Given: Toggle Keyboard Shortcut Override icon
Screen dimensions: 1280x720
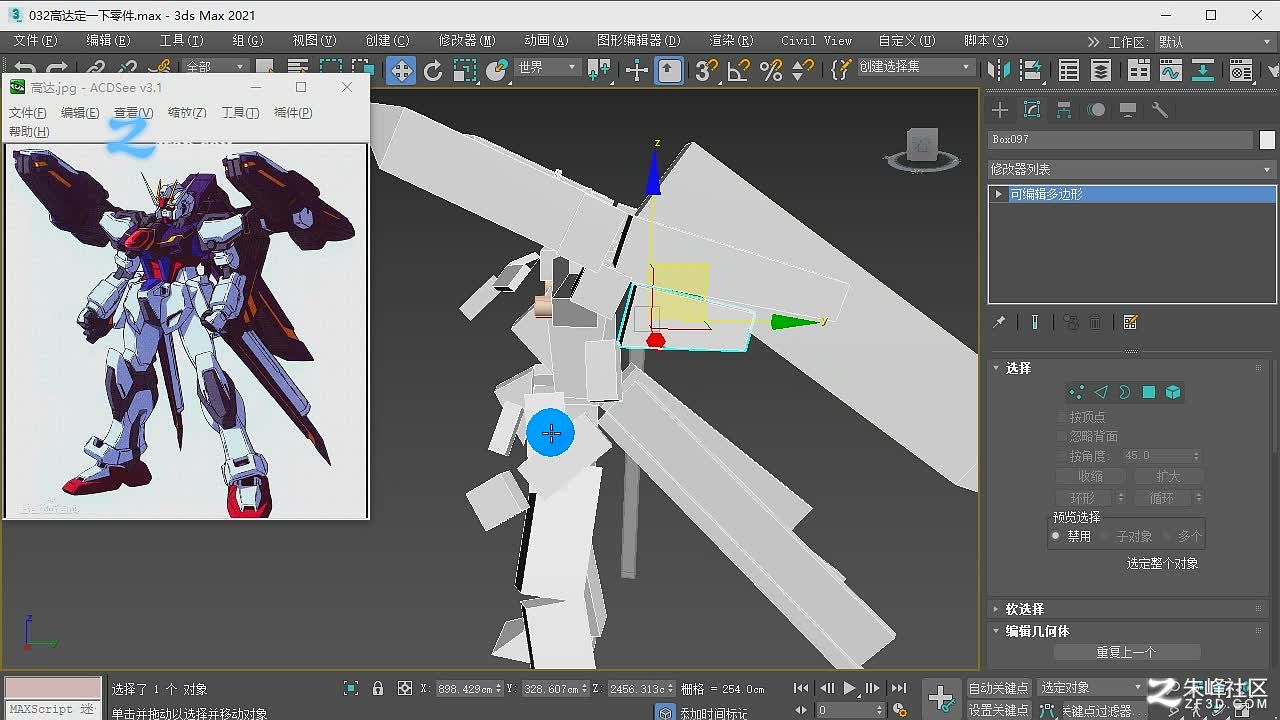Looking at the screenshot, I should coord(669,70).
